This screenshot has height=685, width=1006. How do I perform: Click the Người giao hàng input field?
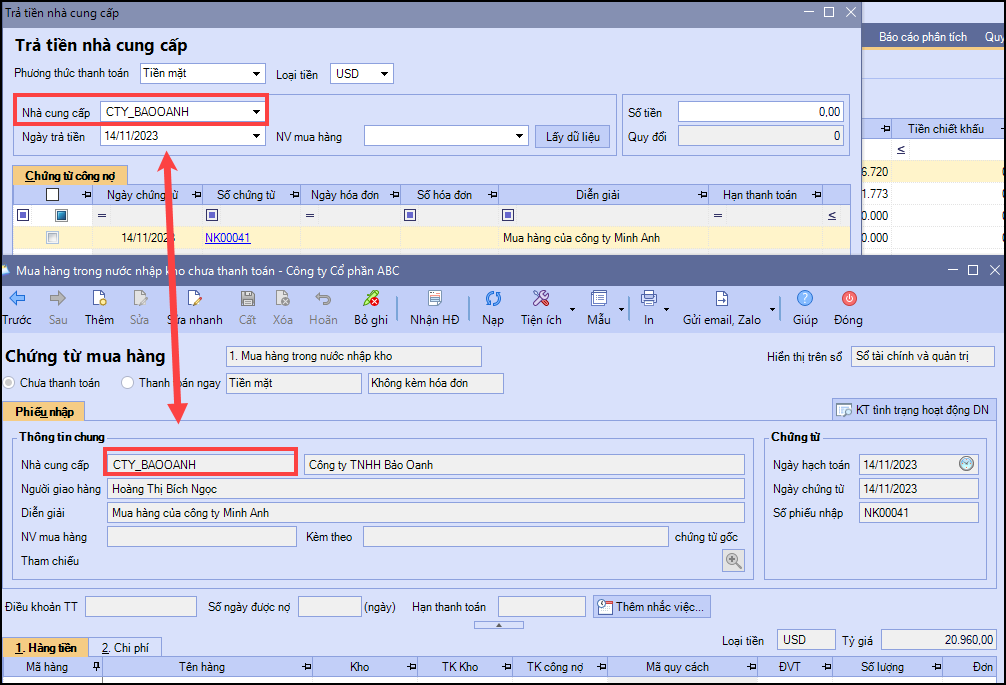tap(425, 489)
